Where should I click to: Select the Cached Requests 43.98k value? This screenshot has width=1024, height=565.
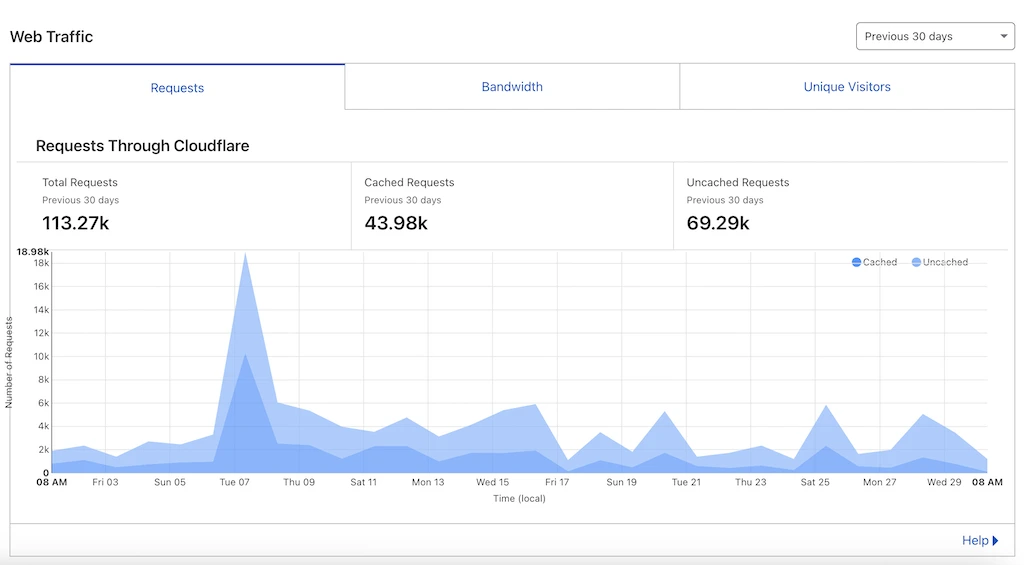click(x=396, y=223)
